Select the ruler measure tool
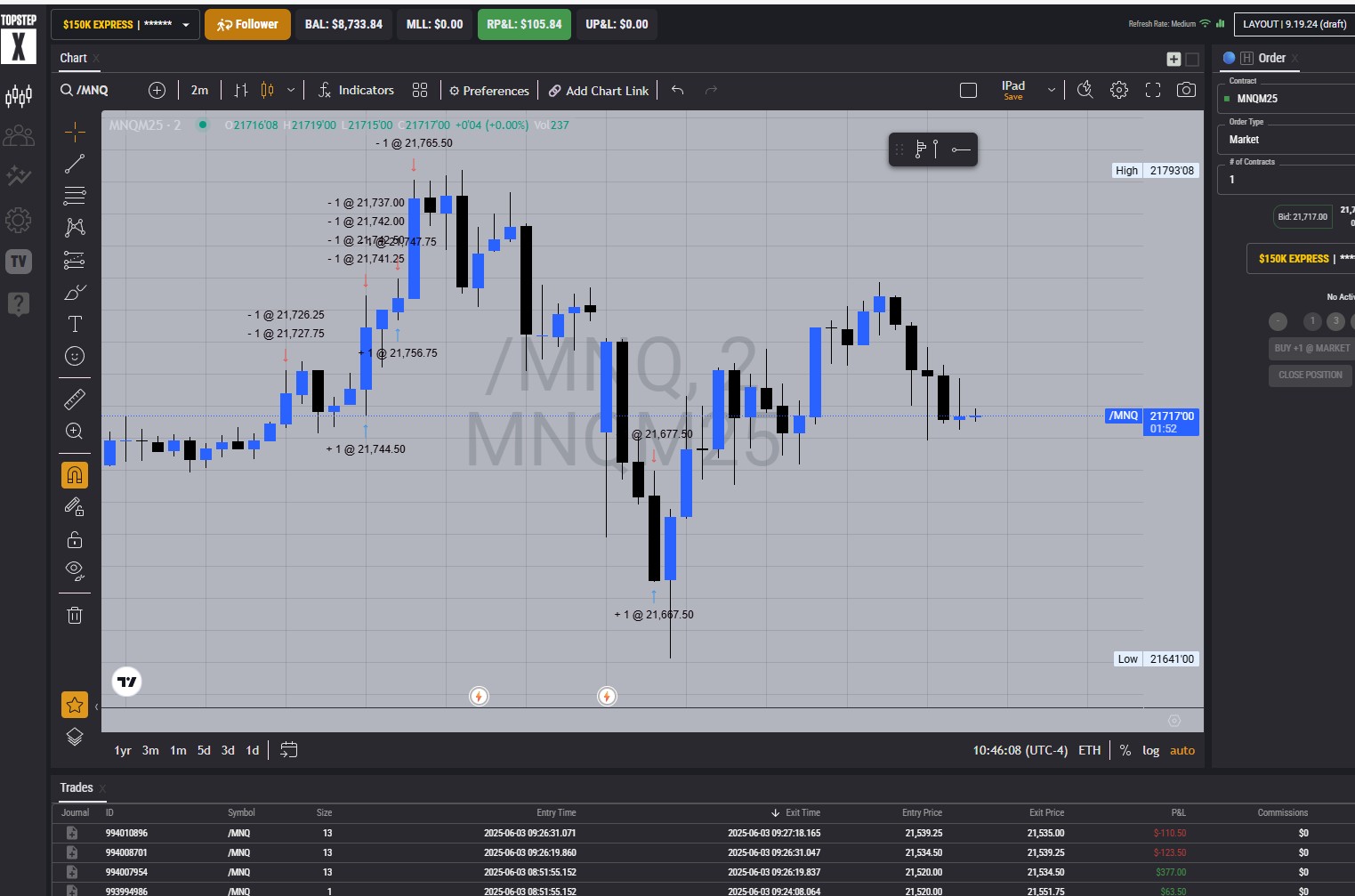The width and height of the screenshot is (1355, 896). [75, 399]
